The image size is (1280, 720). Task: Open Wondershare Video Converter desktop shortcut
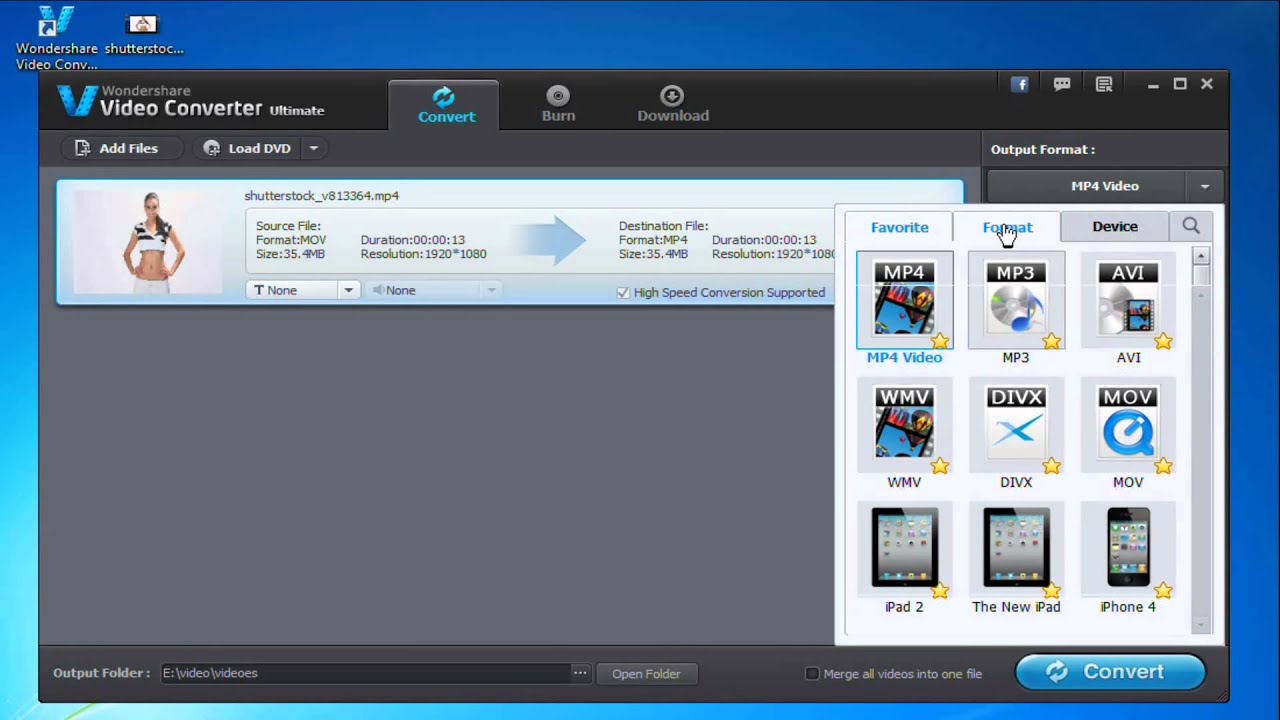pyautogui.click(x=56, y=39)
